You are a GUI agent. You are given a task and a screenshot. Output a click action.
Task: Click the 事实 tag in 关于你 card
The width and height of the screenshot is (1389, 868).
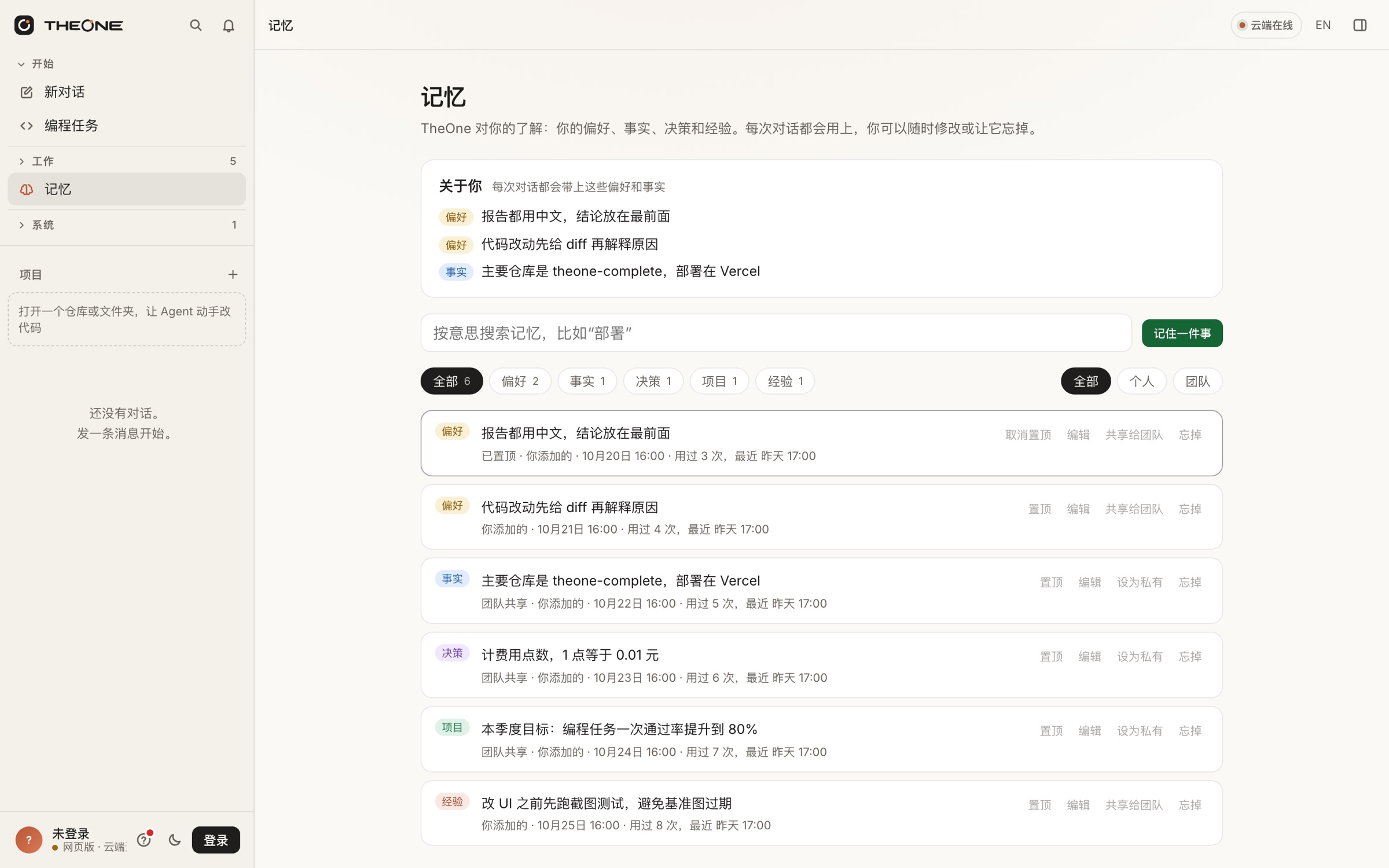coord(456,272)
